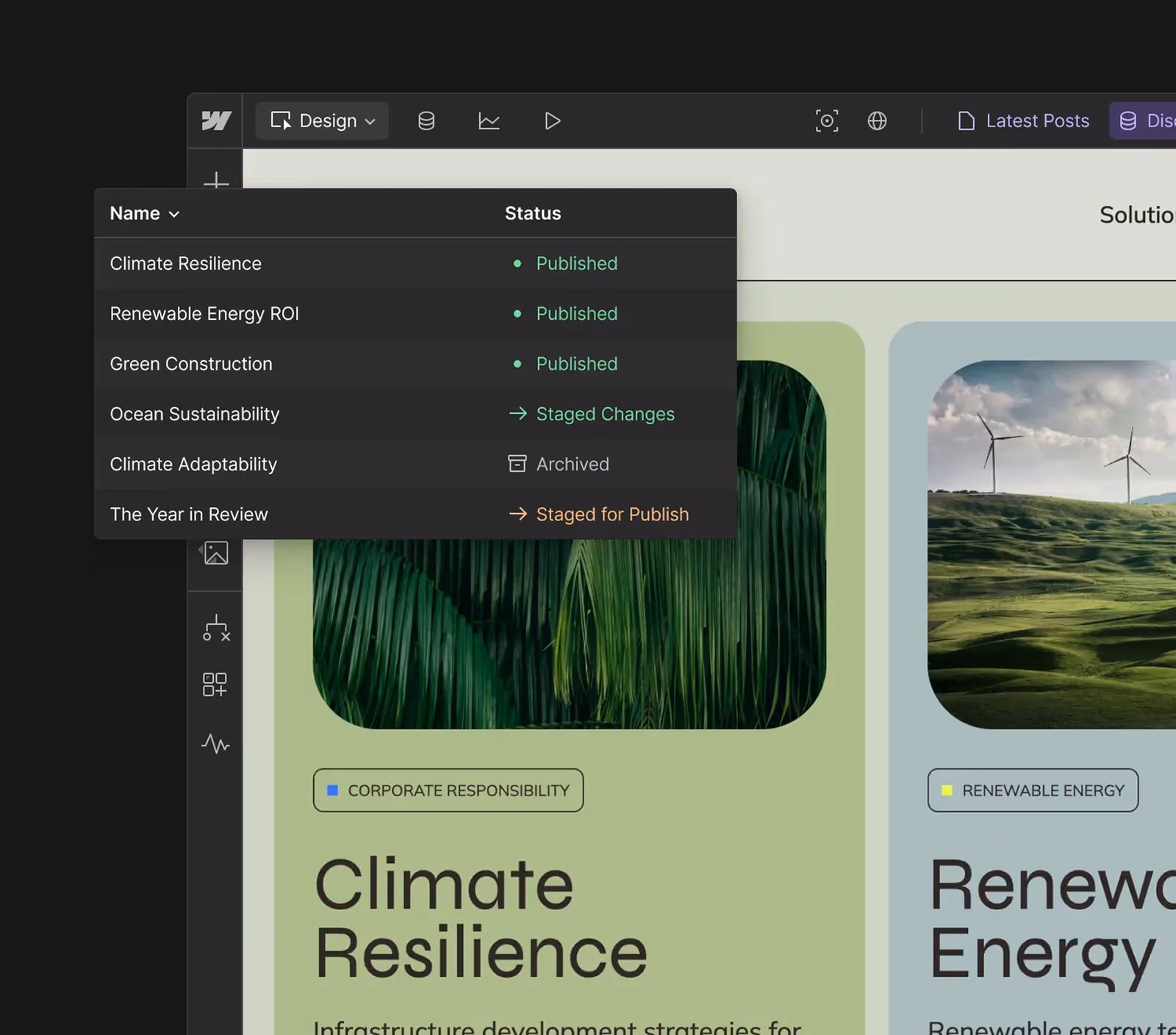Click the orange Staged for Publish arrow icon
The image size is (1176, 1035).
[518, 514]
